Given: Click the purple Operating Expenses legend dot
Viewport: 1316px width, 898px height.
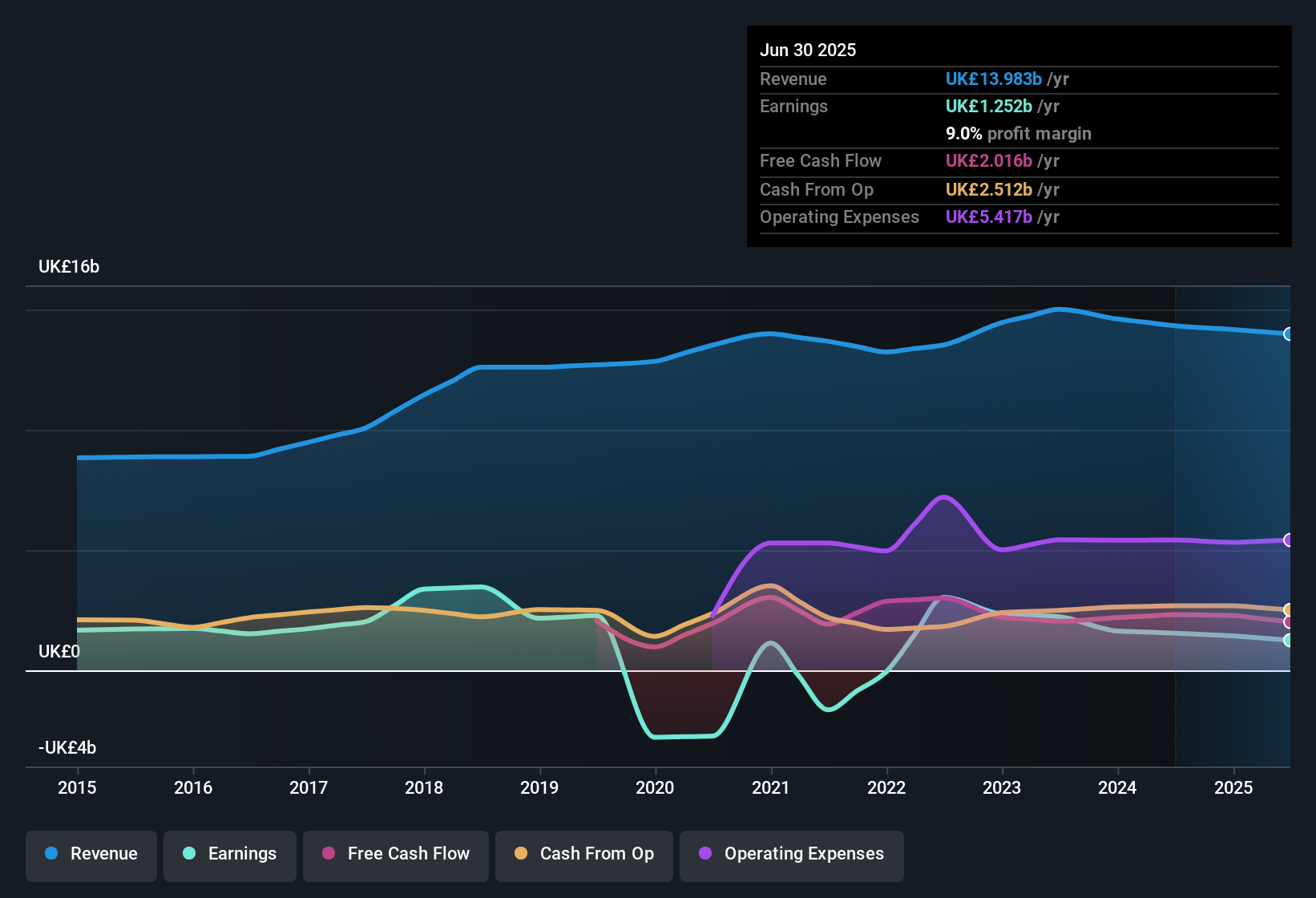Looking at the screenshot, I should [704, 855].
